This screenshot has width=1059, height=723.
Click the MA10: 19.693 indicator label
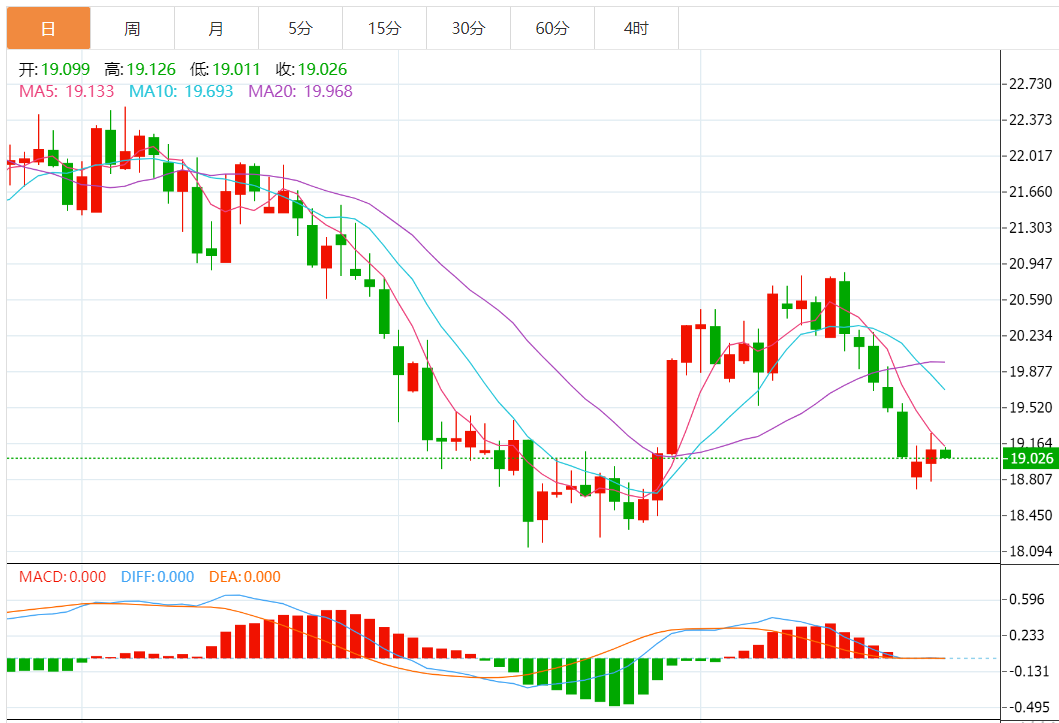(181, 91)
